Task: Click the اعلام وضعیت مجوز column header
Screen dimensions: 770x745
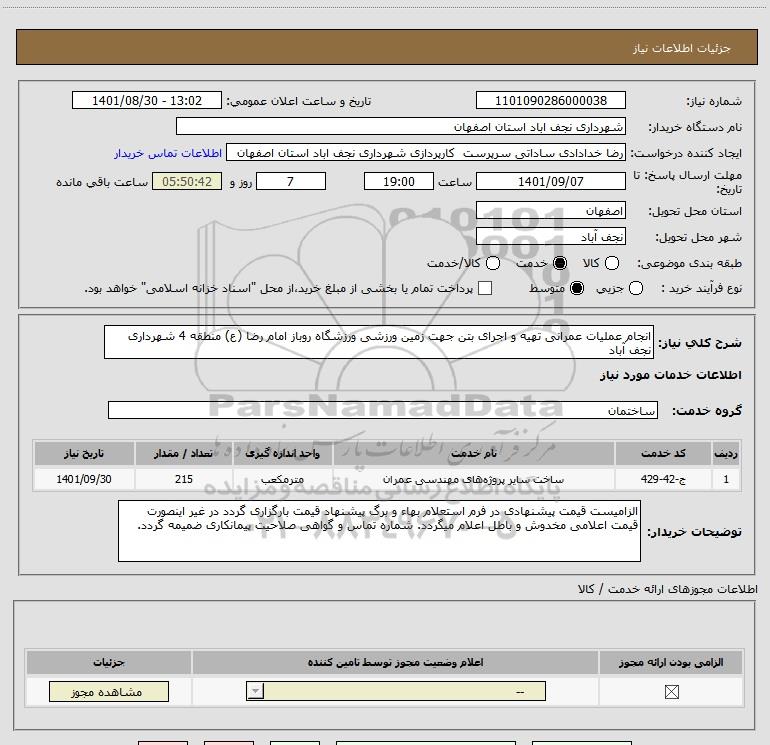Action: pyautogui.click(x=395, y=662)
